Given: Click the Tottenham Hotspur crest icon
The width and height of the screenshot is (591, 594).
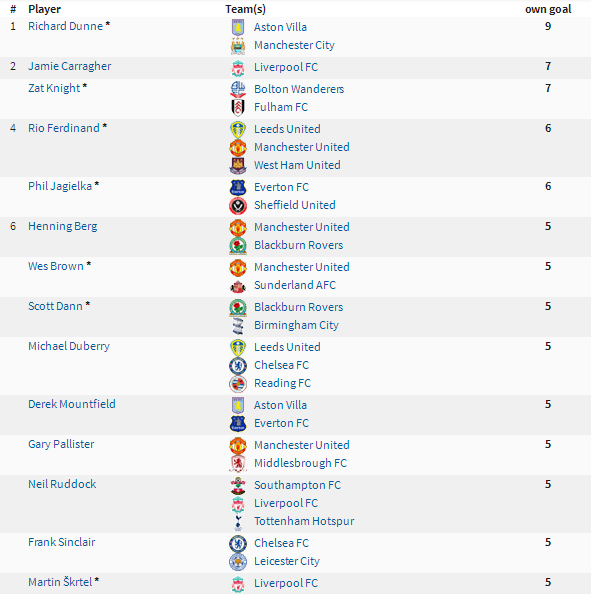Looking at the screenshot, I should [238, 521].
